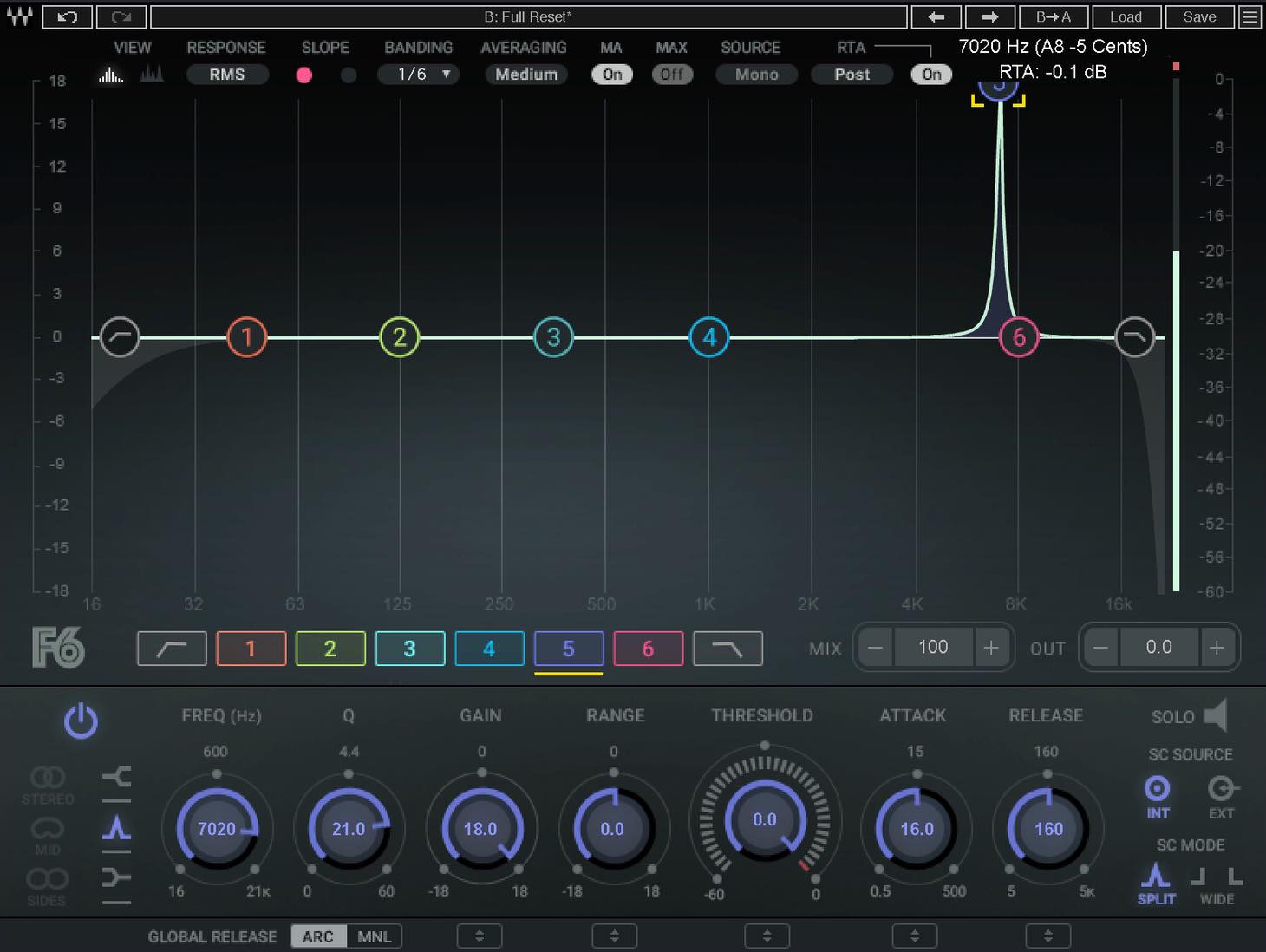Click the THRESHOLD knob
The image size is (1266, 952).
pos(765,819)
